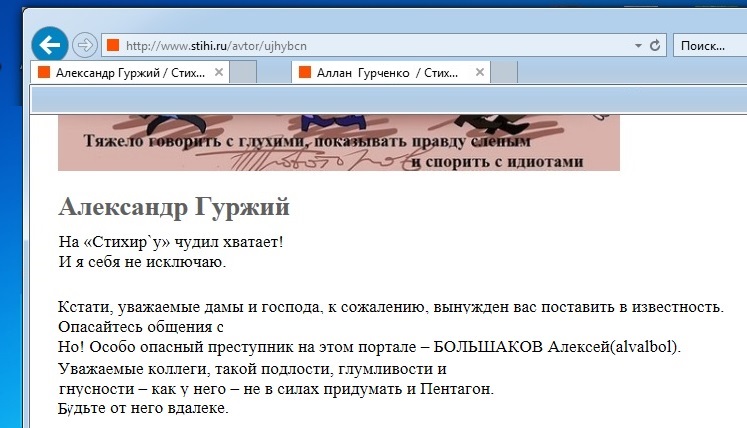Click the БОЛЬШАКОВ Алексей(alvalbol) text

click(556, 347)
